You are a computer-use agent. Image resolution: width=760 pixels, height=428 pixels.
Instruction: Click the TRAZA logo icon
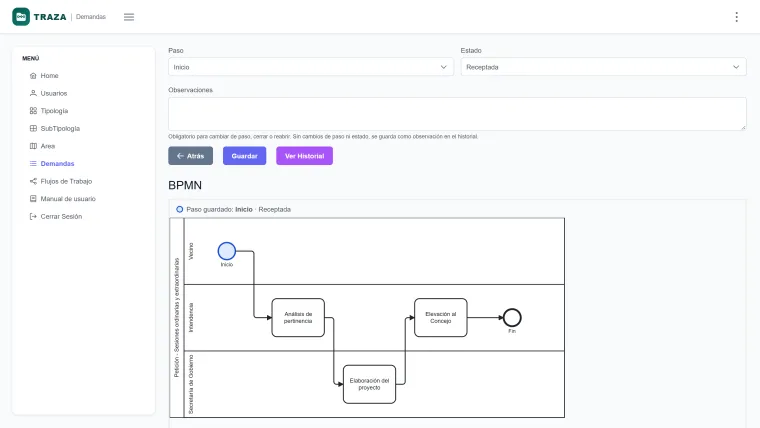[21, 17]
